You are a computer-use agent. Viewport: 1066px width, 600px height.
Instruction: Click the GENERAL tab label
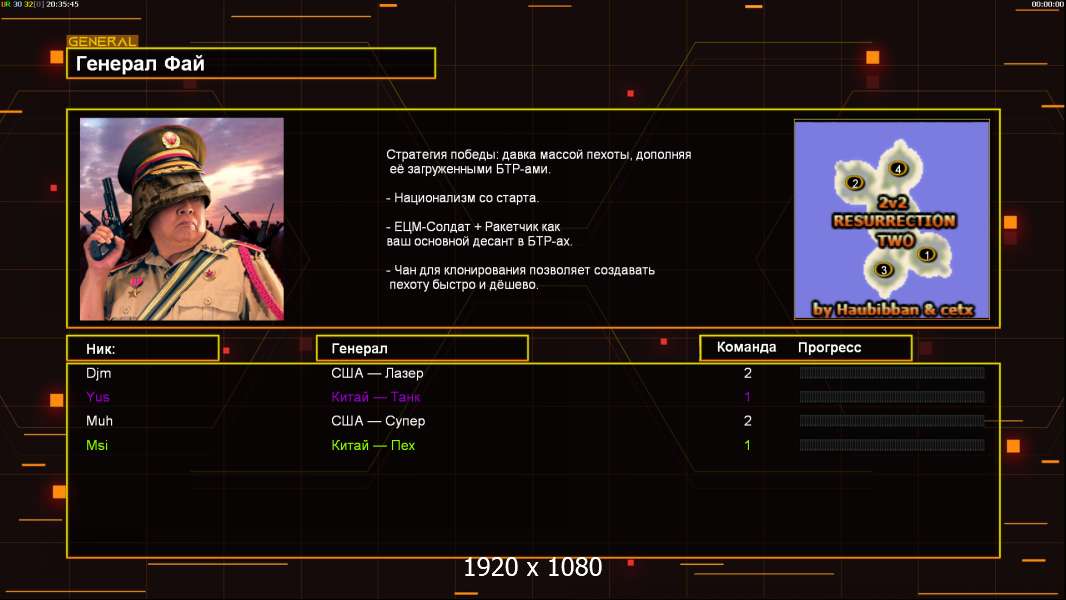(x=102, y=41)
